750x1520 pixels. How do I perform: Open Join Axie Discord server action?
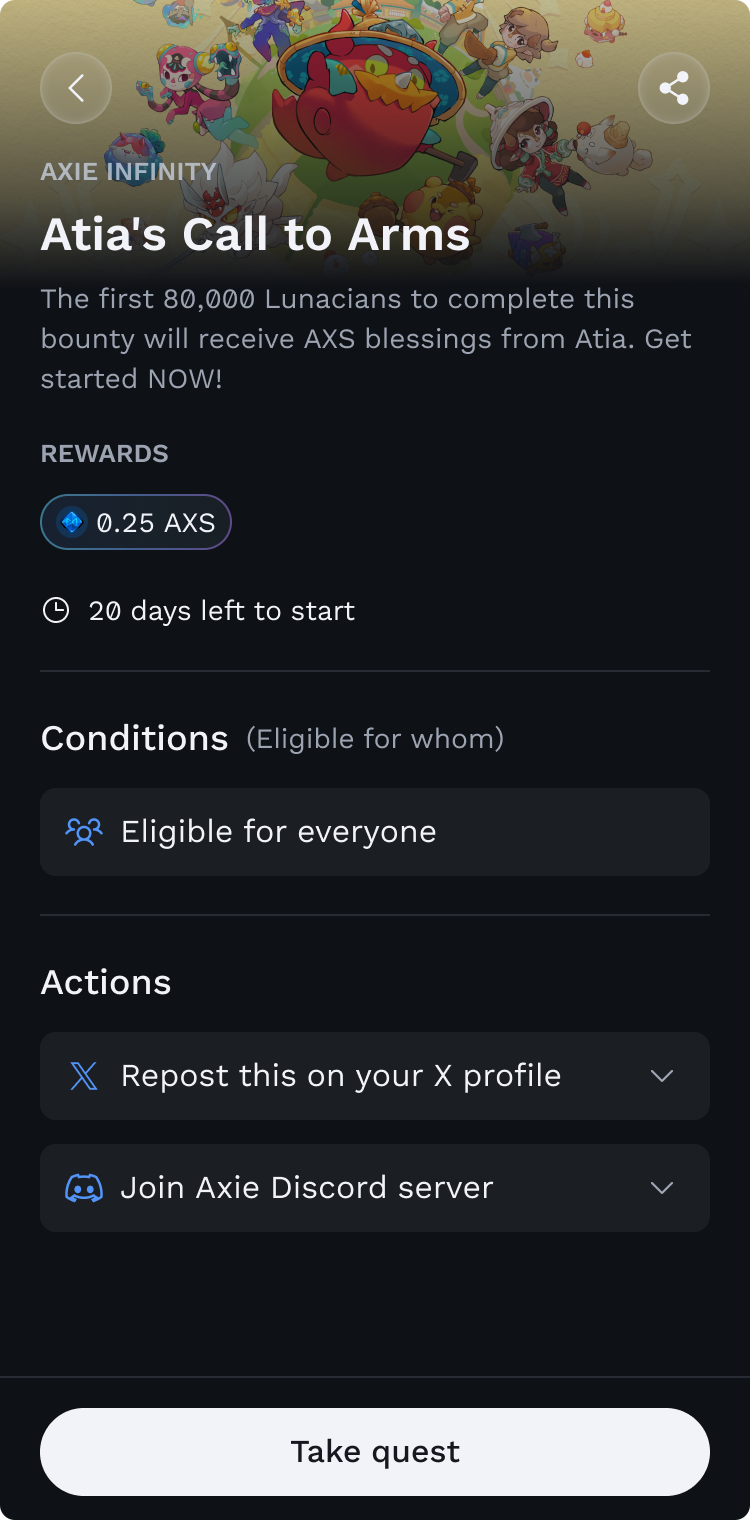(375, 1188)
